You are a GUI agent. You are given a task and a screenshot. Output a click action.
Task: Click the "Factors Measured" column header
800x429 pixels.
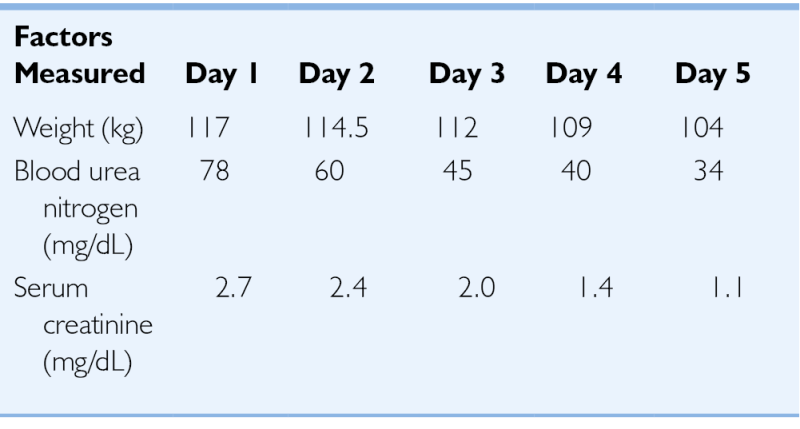point(80,58)
